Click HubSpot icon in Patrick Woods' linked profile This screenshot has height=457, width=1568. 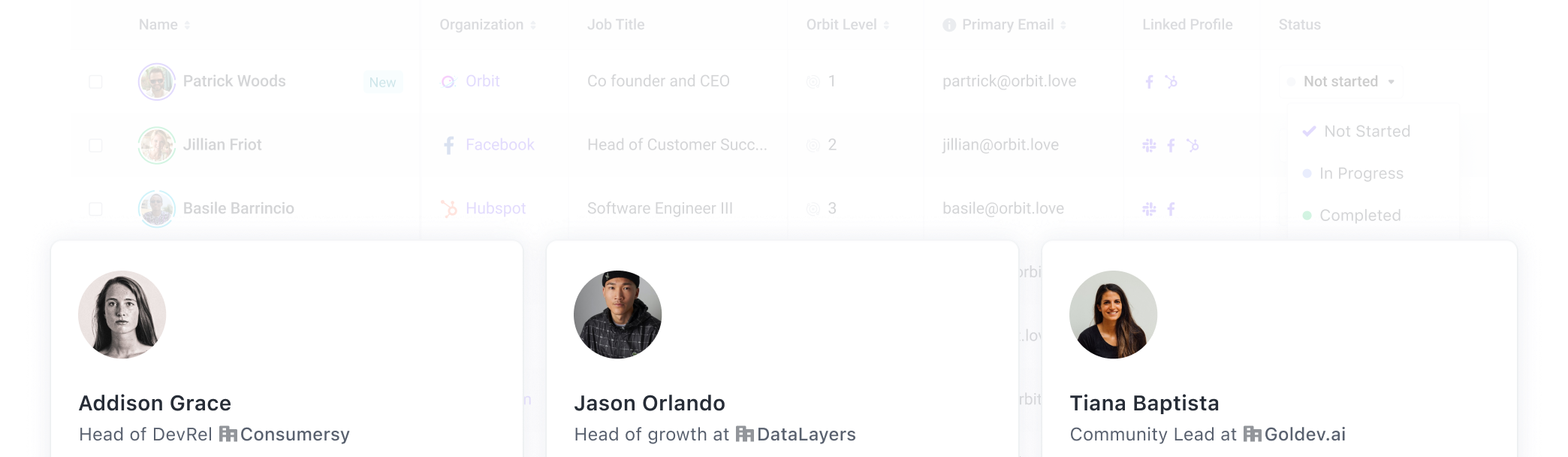pos(1171,81)
